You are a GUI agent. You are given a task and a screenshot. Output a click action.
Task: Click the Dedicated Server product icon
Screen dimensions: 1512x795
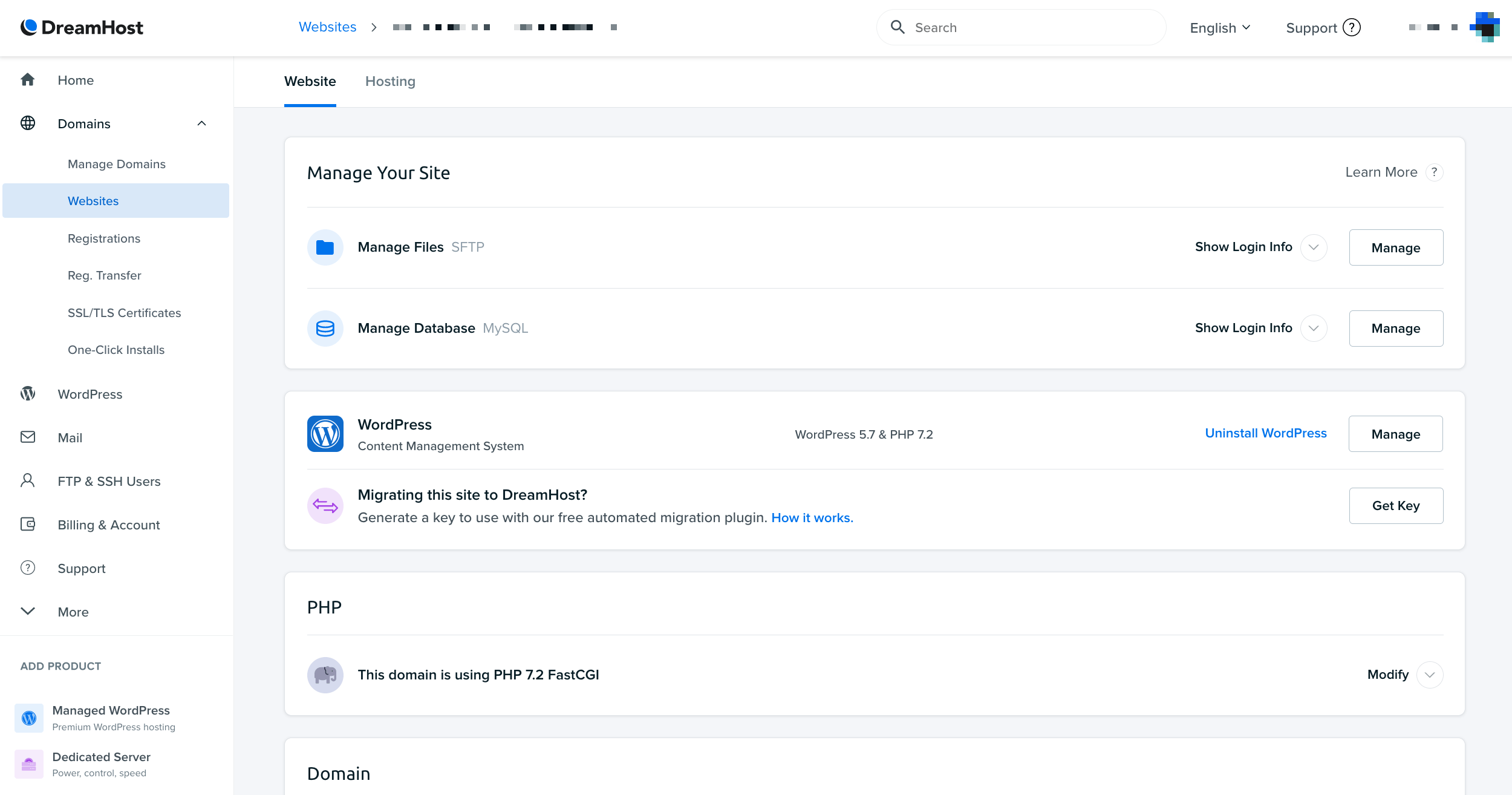pyautogui.click(x=29, y=764)
